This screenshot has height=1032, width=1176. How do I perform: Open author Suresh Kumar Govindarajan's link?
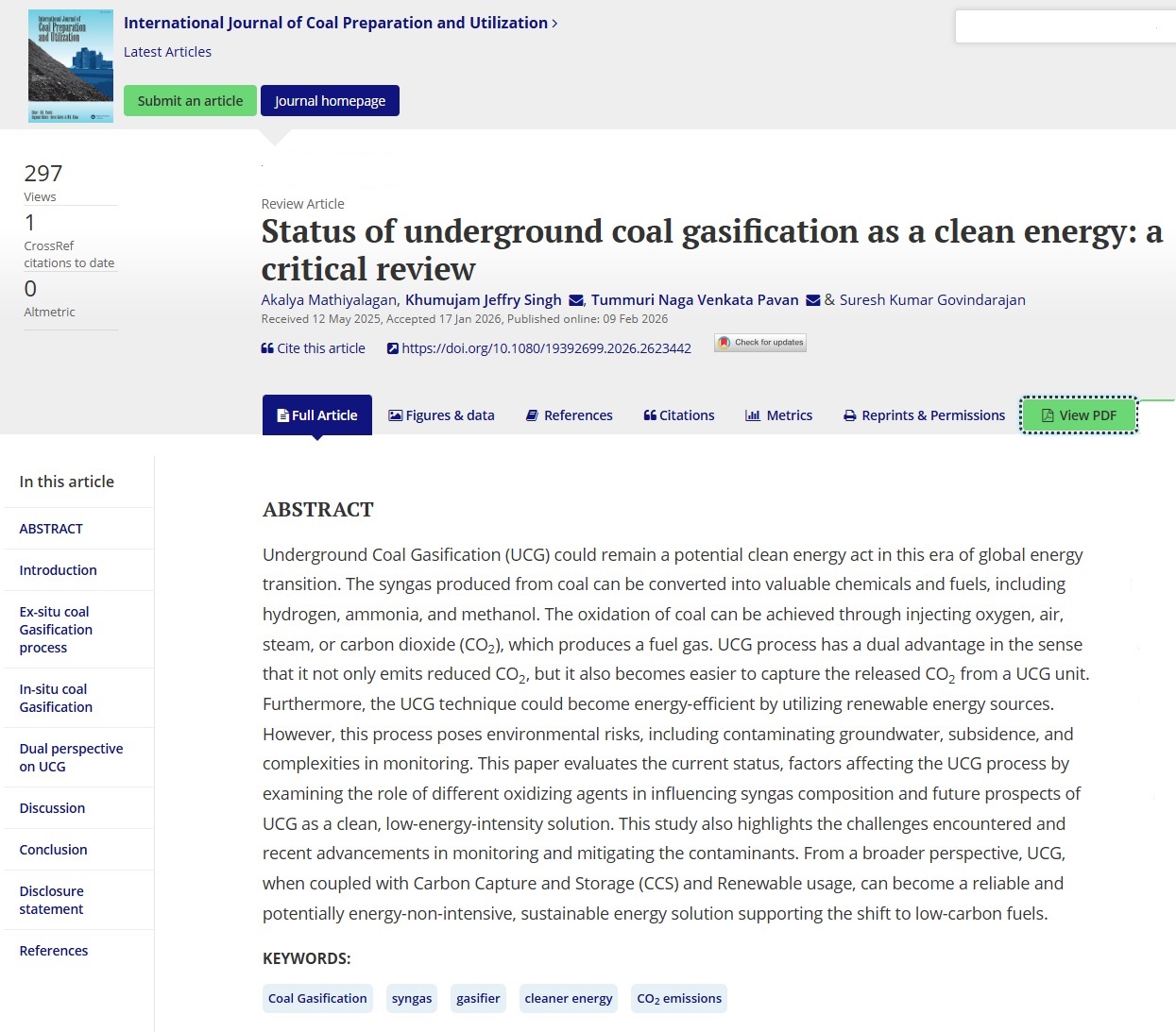click(932, 300)
